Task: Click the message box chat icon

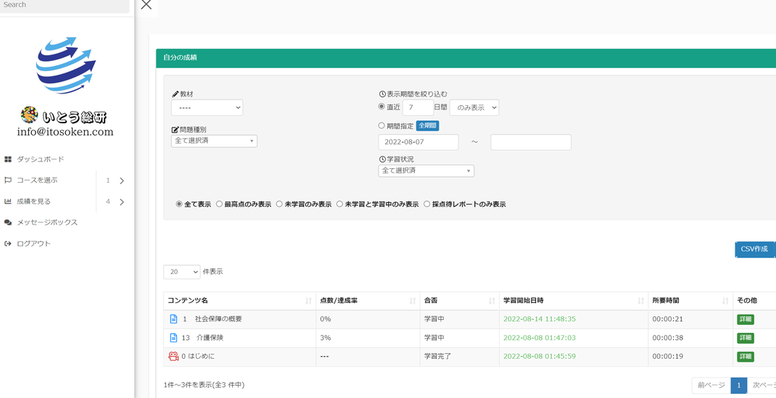Action: [x=7, y=222]
